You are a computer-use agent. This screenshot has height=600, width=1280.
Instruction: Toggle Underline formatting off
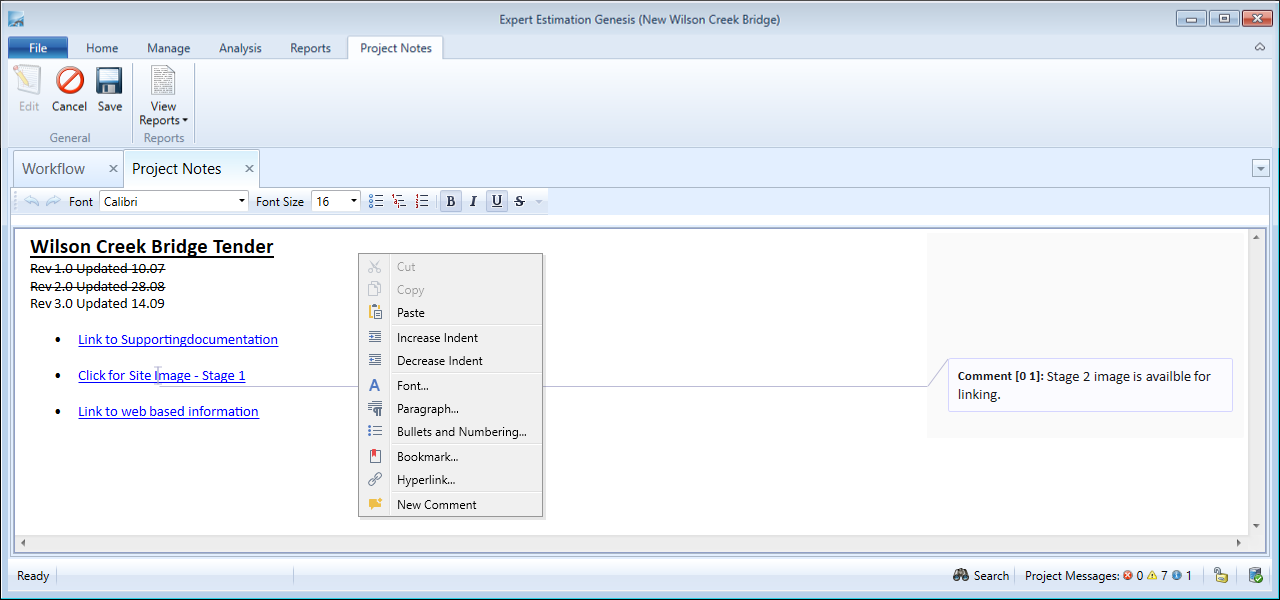pyautogui.click(x=496, y=202)
